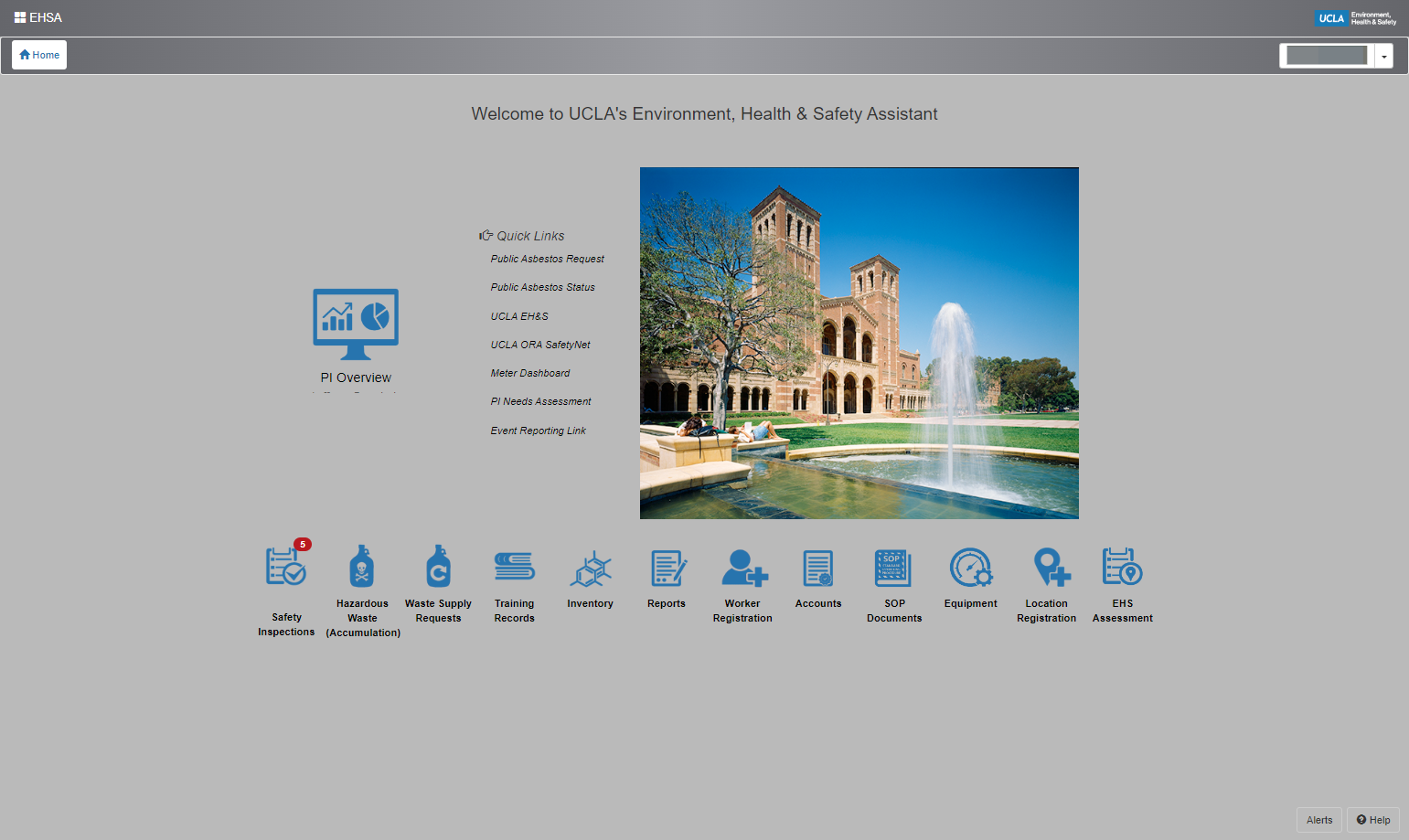Click the Quick Links heading
This screenshot has width=1409, height=840.
click(x=522, y=236)
